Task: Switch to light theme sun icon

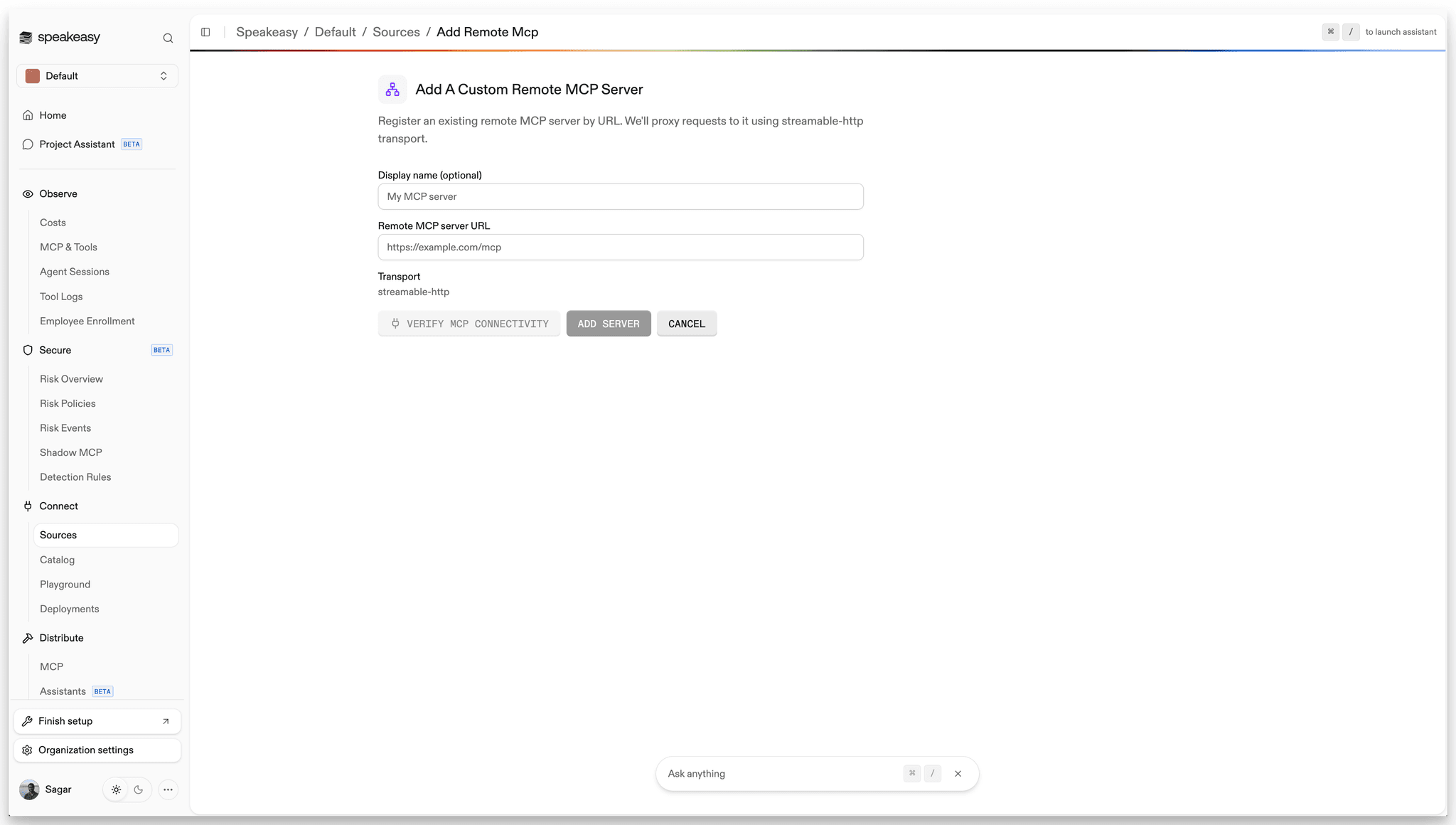Action: pyautogui.click(x=117, y=789)
